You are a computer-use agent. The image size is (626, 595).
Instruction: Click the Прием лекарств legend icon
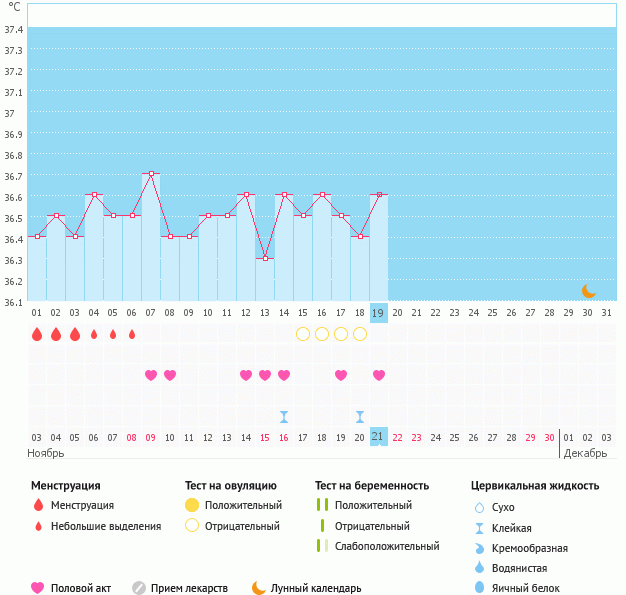pyautogui.click(x=139, y=588)
